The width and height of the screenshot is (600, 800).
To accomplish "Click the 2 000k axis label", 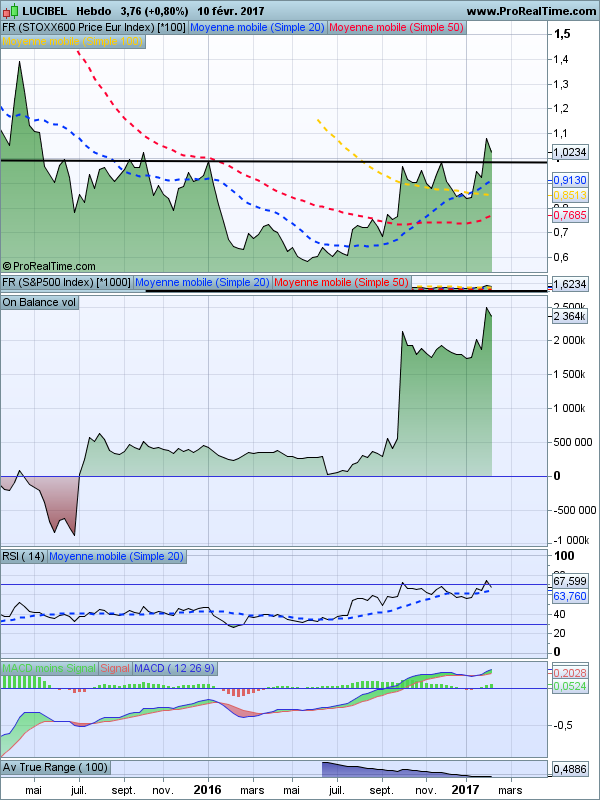I will (x=569, y=340).
